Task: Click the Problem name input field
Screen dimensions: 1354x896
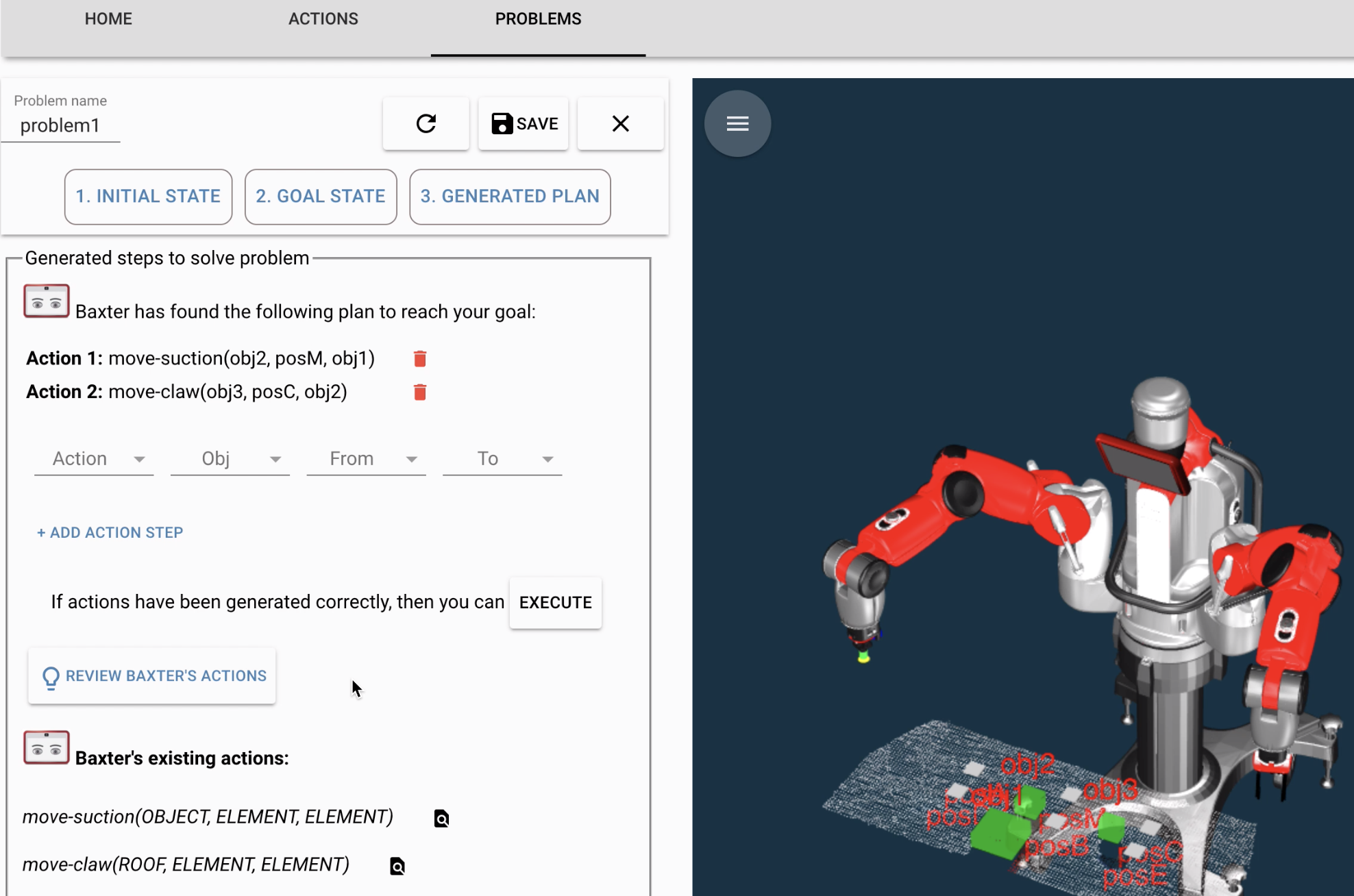Action: click(x=60, y=126)
